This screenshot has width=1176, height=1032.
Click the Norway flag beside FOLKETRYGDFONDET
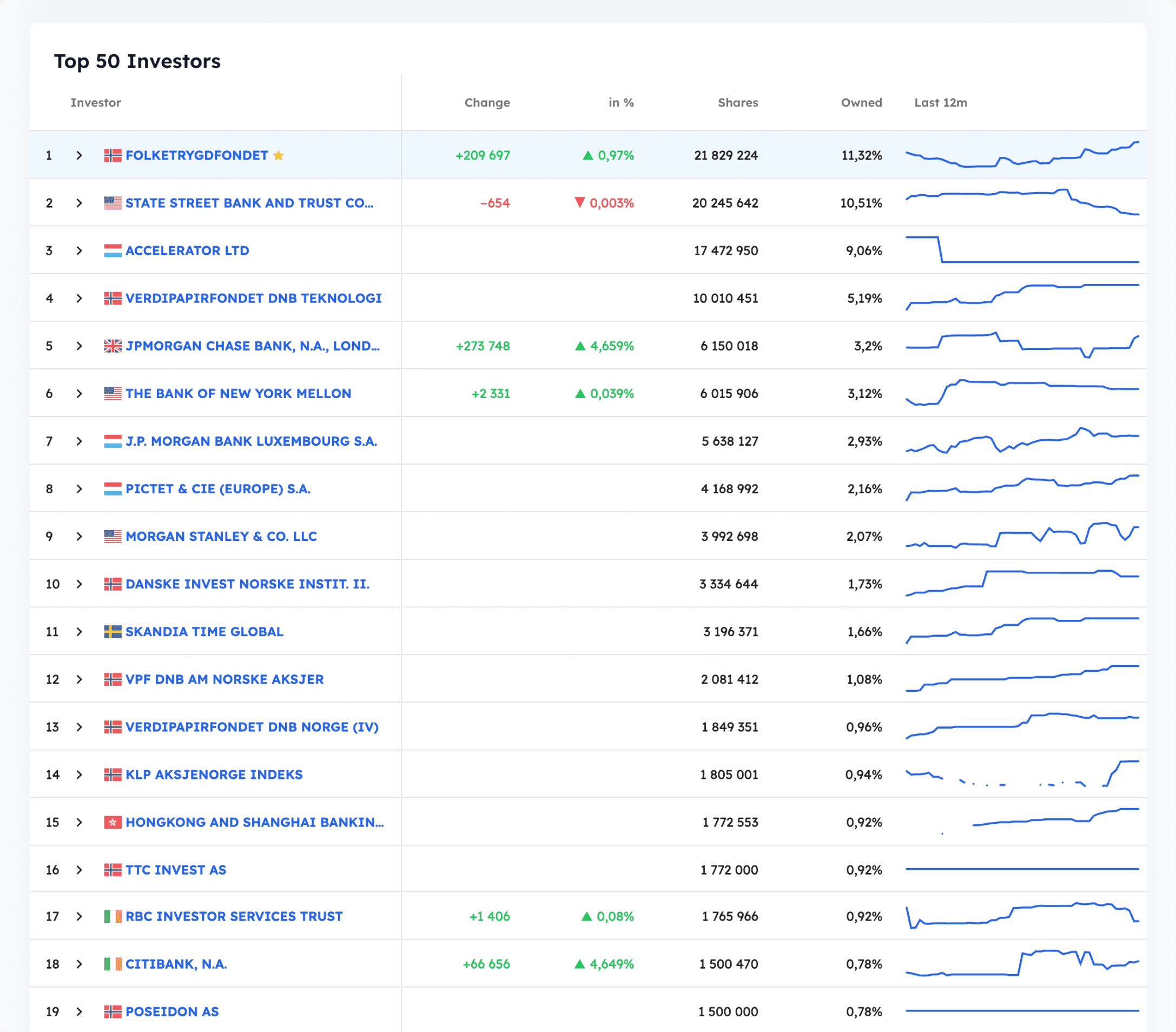tap(113, 155)
